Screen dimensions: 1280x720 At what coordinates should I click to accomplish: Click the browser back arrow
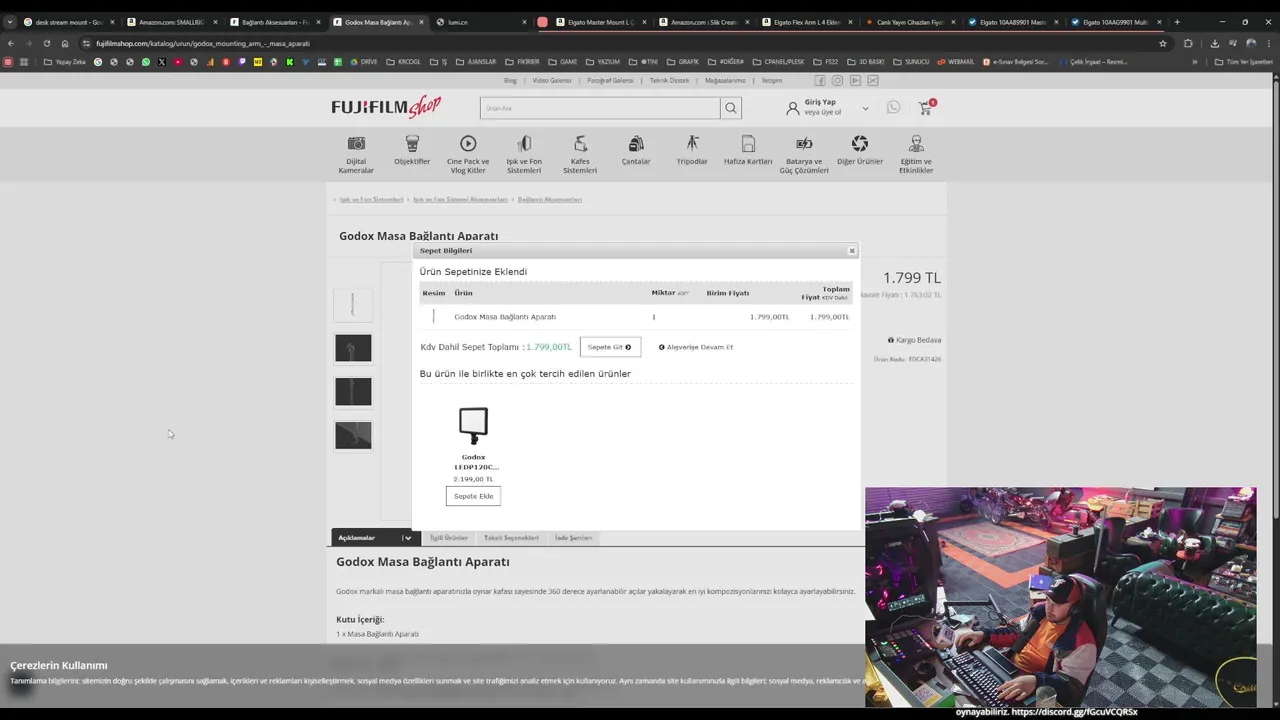point(10,43)
